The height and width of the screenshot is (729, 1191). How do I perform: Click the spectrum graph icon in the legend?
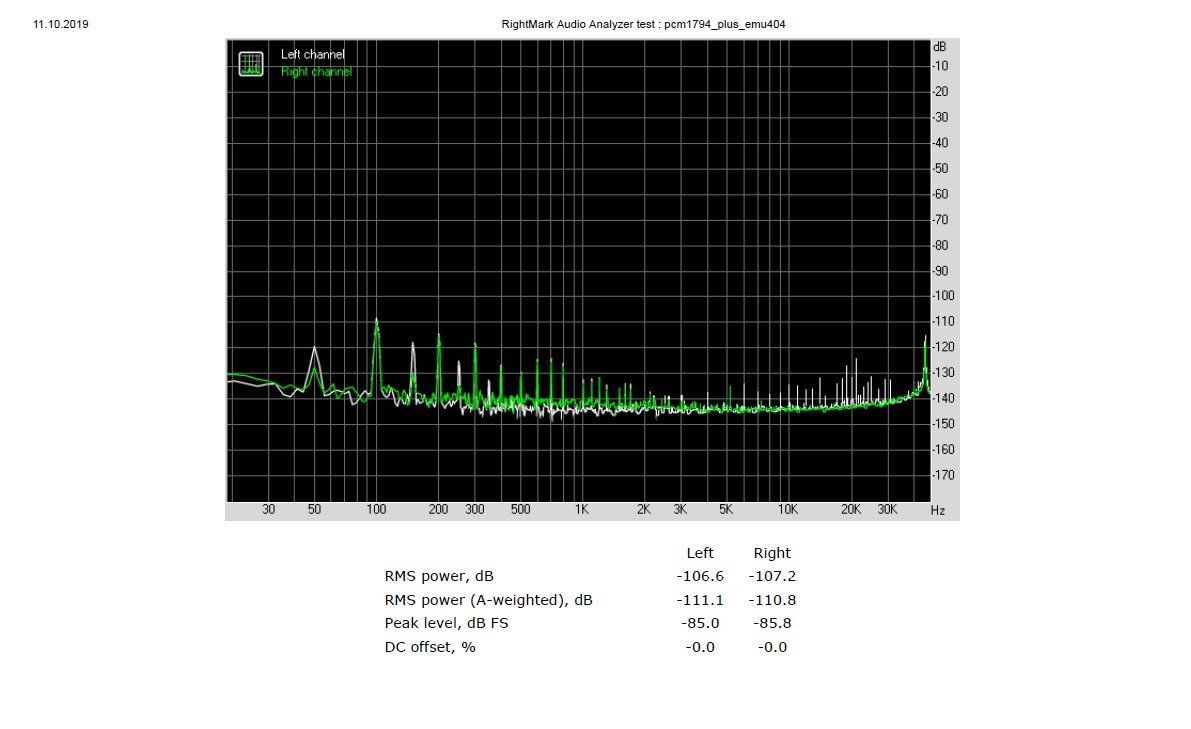point(251,64)
